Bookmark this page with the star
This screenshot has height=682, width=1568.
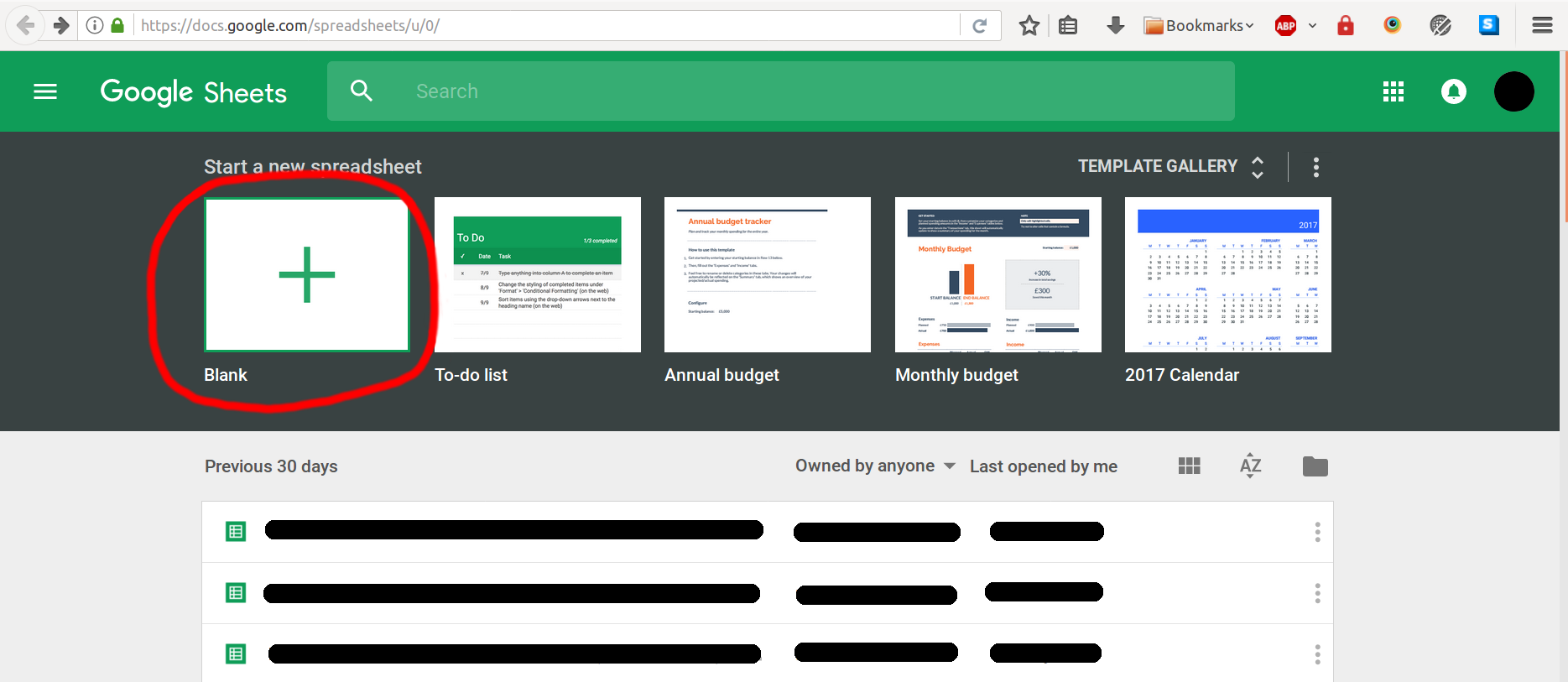click(x=1029, y=25)
